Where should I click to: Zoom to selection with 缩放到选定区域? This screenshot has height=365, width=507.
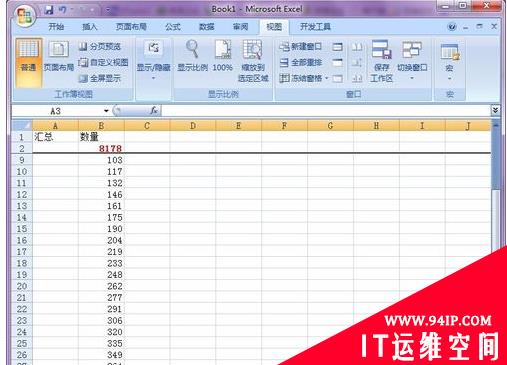[253, 61]
